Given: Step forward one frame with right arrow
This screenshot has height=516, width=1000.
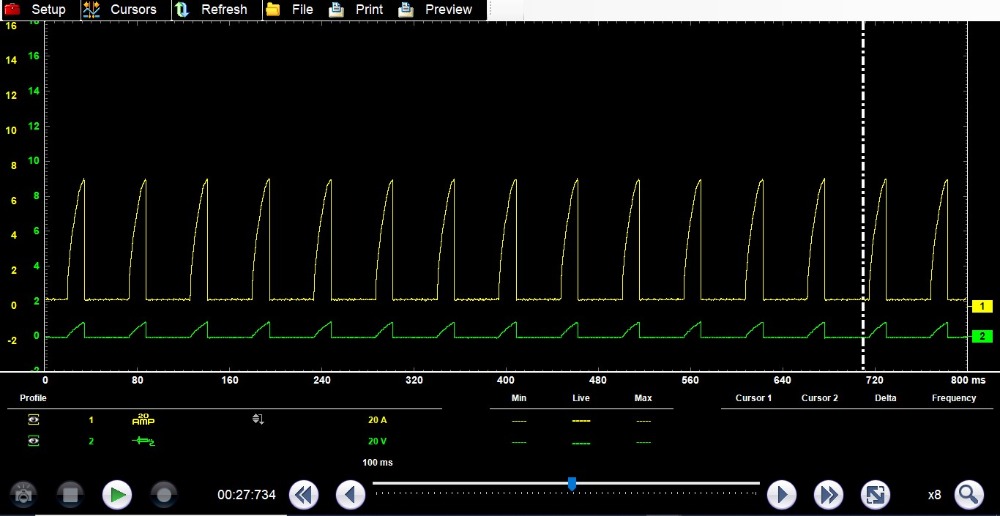Looking at the screenshot, I should (781, 494).
